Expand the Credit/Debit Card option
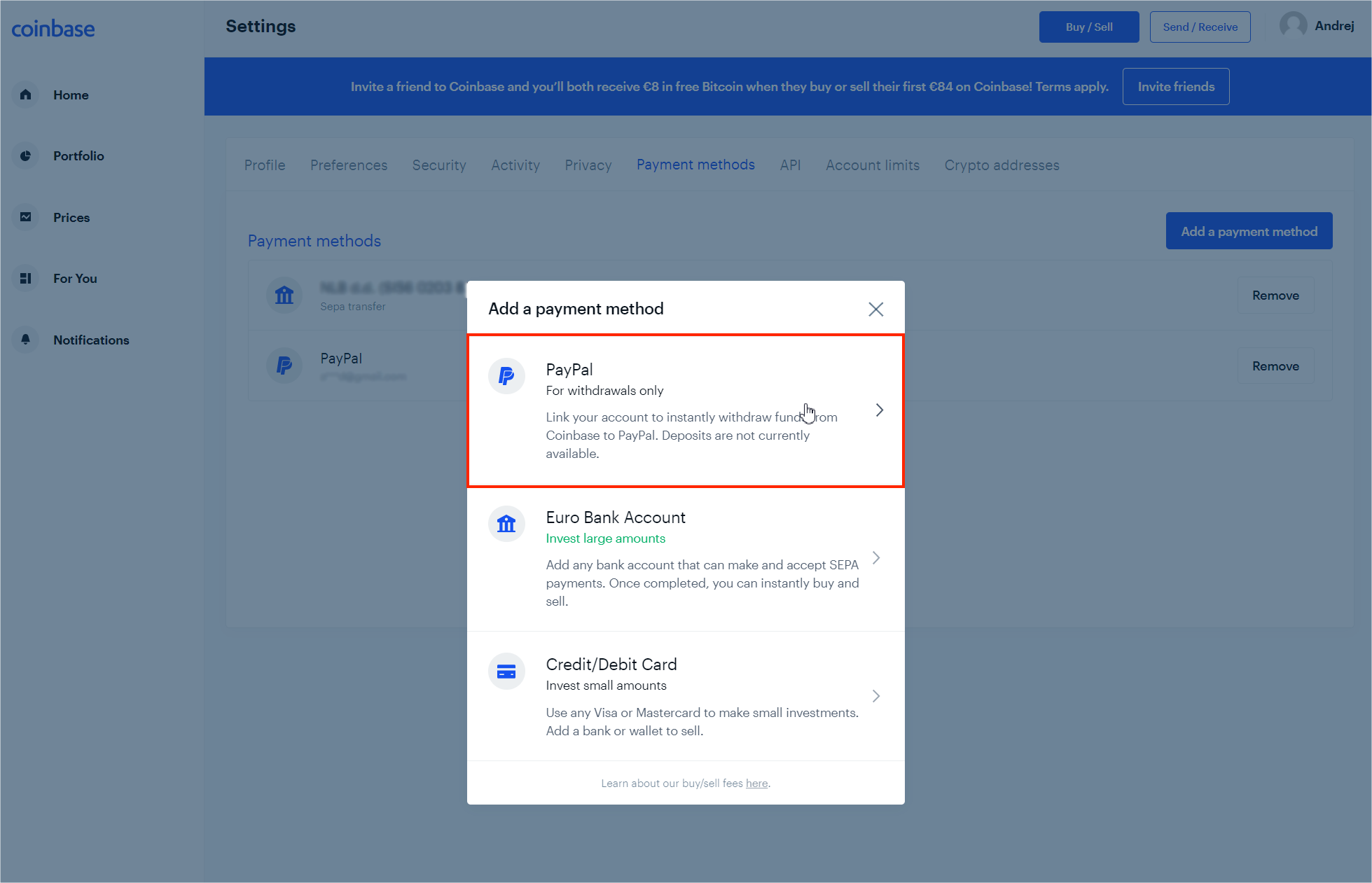Screen dimensions: 1372x883 click(878, 697)
